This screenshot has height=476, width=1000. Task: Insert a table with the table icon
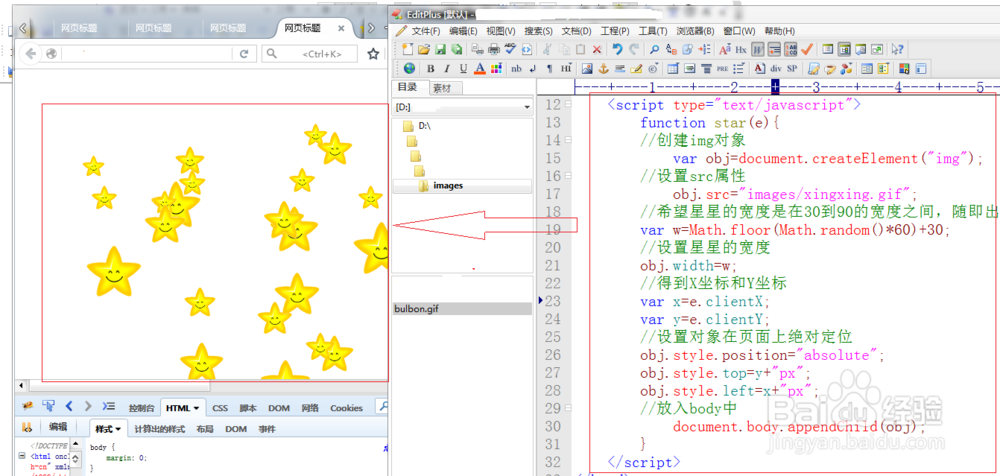(672, 68)
